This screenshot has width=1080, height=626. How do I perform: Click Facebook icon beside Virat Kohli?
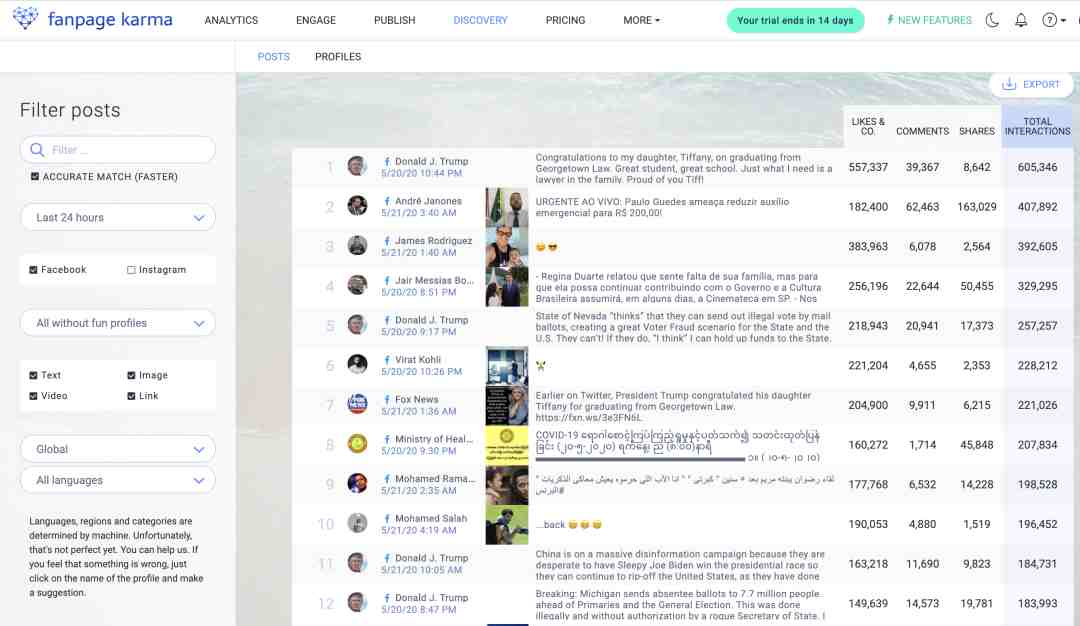[387, 359]
